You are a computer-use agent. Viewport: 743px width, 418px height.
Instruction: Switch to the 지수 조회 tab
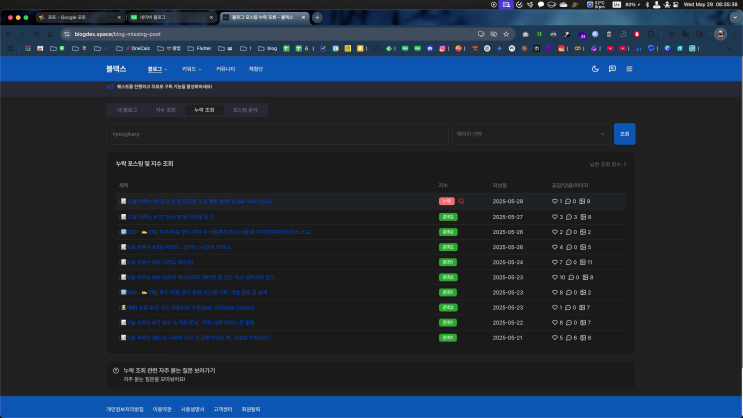coord(165,110)
